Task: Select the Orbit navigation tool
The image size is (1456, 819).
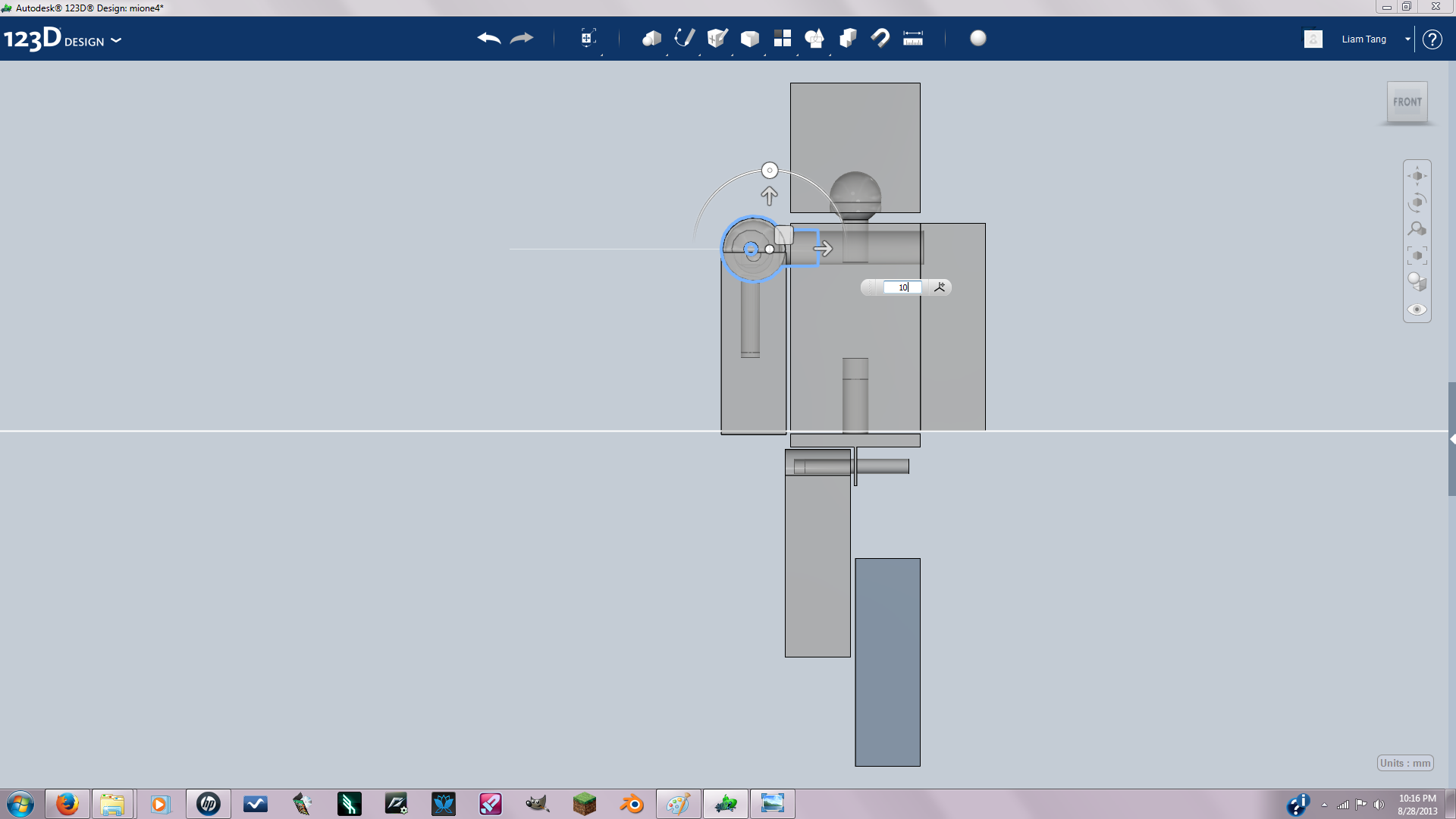Action: (1417, 202)
